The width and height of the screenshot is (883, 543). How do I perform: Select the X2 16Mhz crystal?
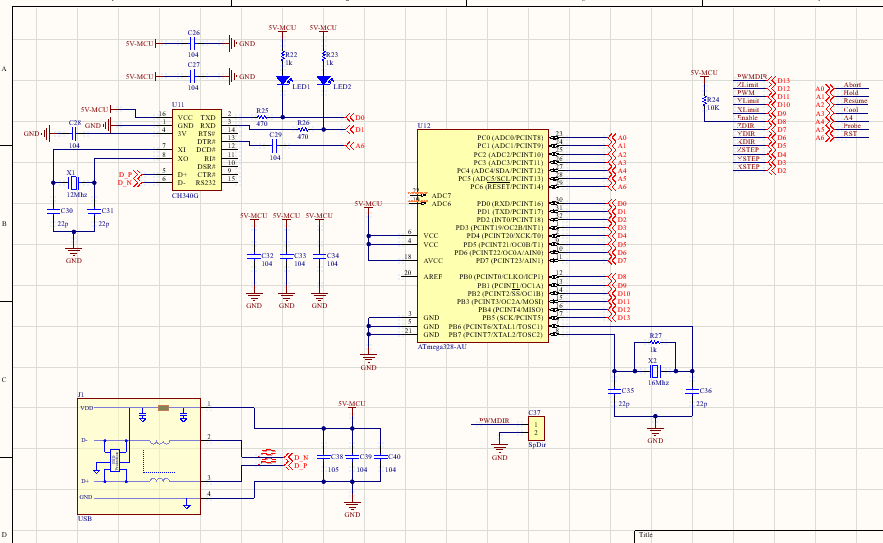pos(654,371)
